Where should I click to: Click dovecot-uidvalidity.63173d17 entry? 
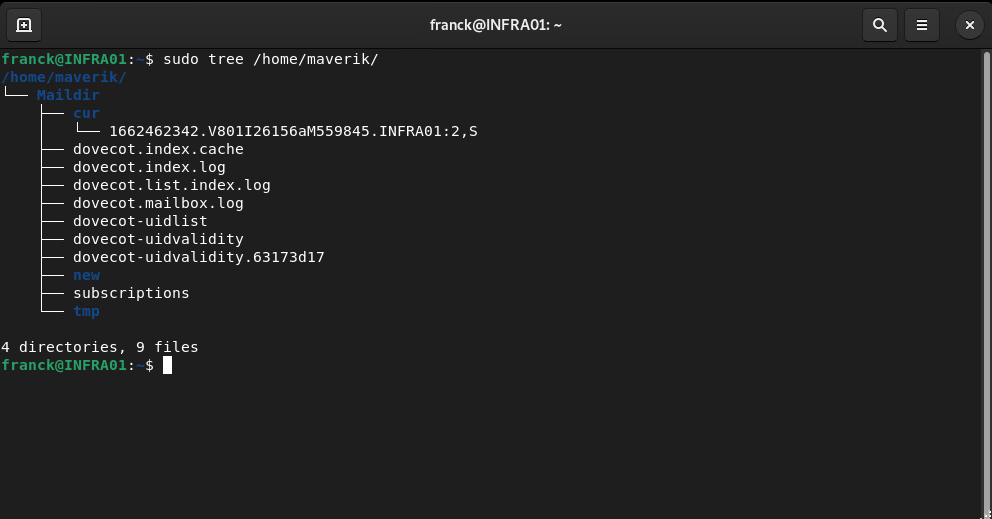[x=198, y=257]
